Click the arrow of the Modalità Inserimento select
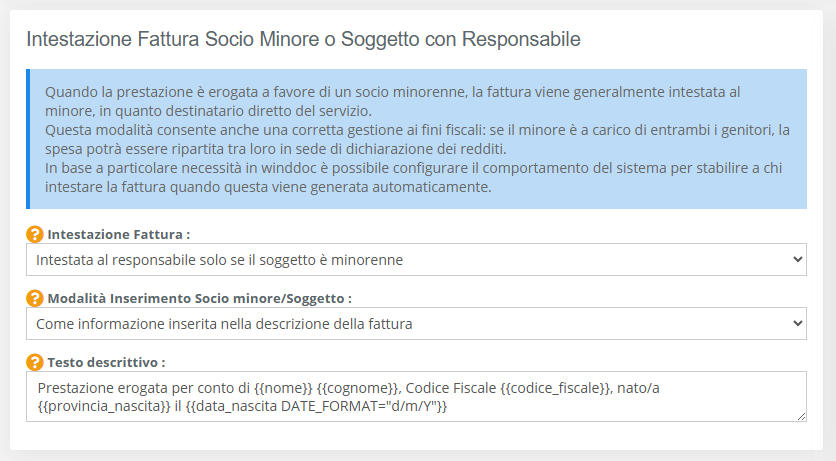This screenshot has width=836, height=461. point(796,323)
